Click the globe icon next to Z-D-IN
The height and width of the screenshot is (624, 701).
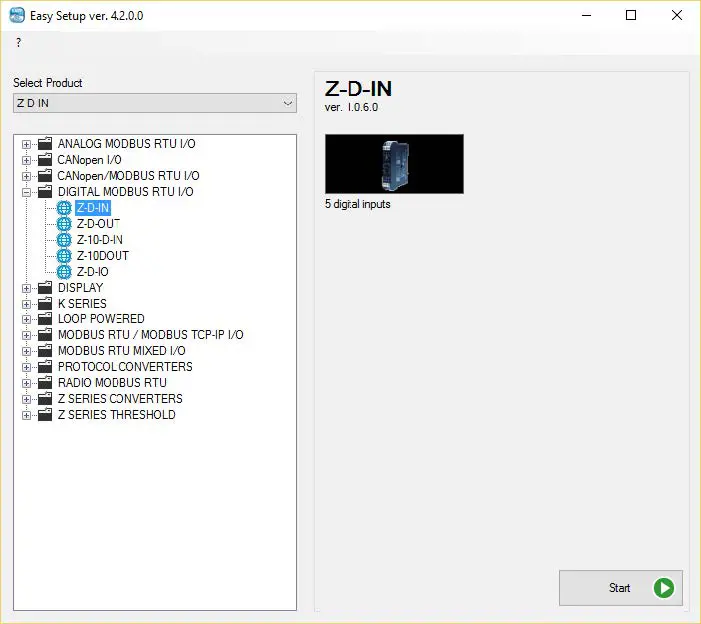[x=64, y=208]
